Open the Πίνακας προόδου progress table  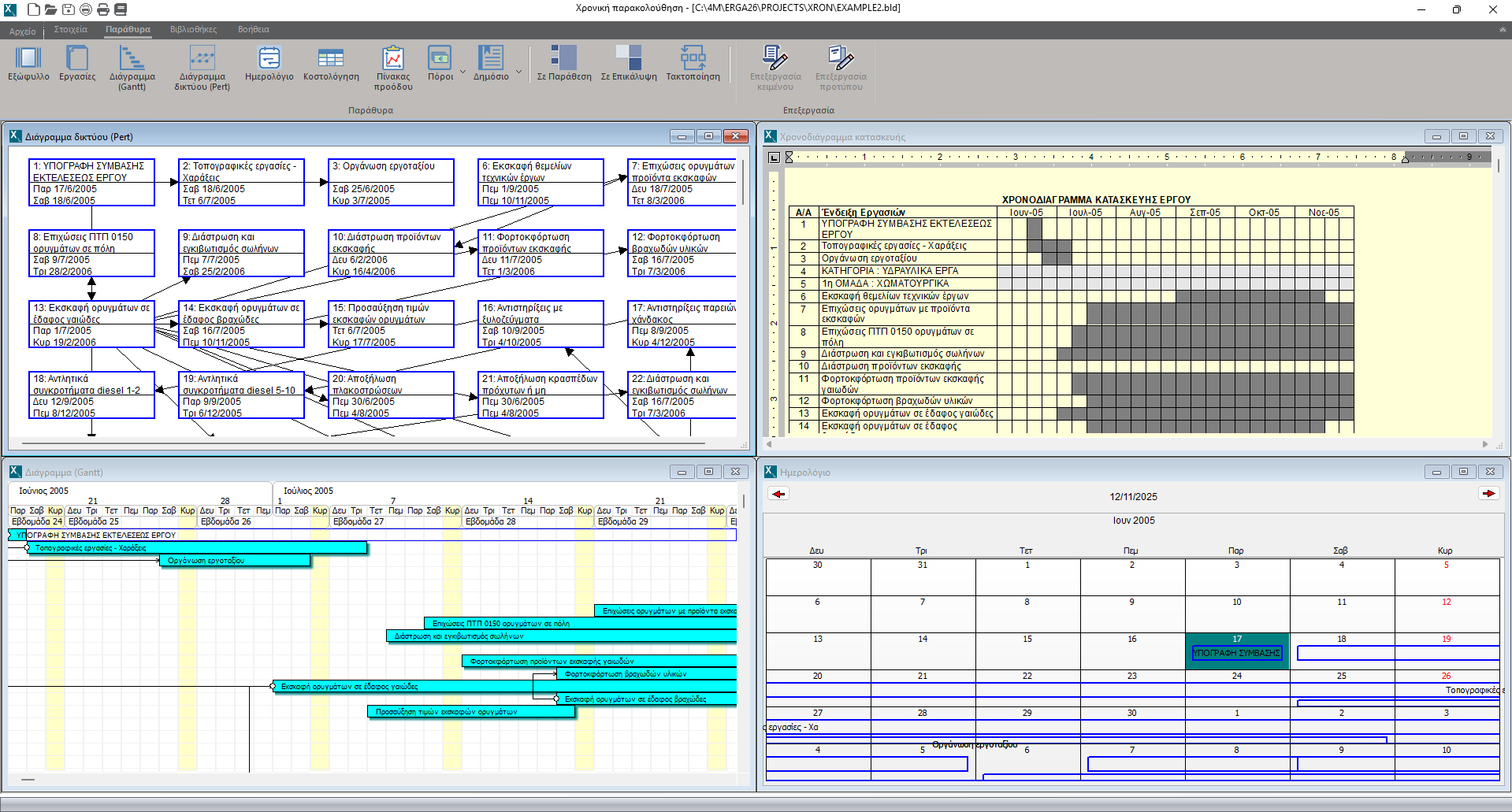coord(393,67)
